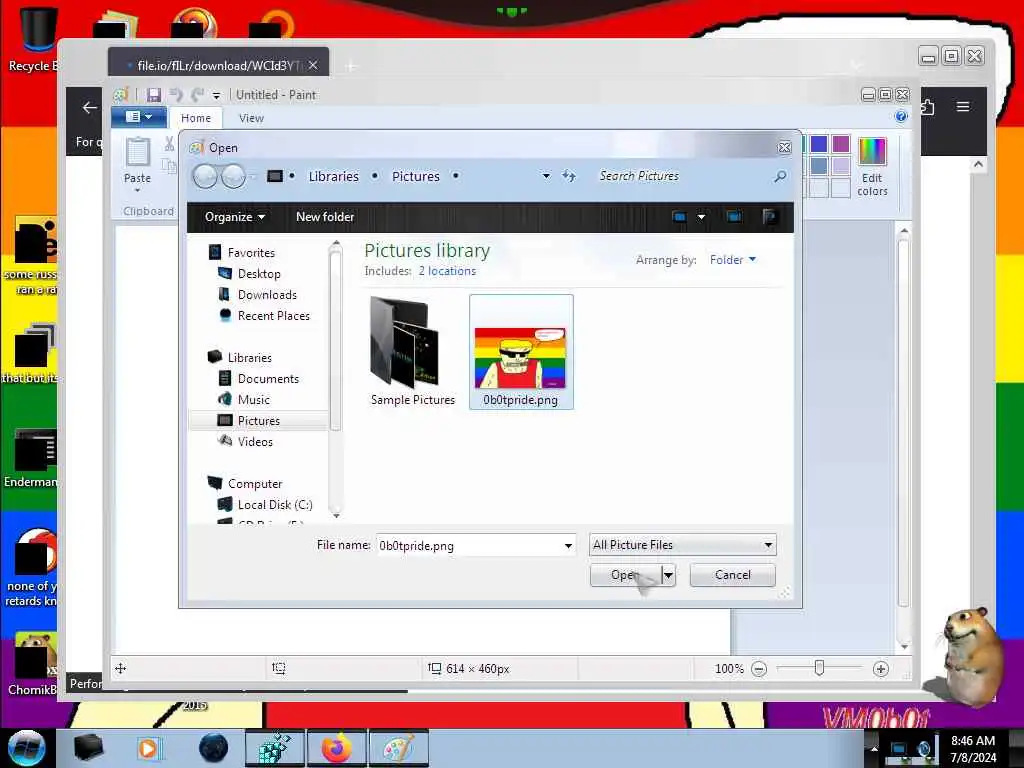Screen dimensions: 1024x768
Task: Switch to the View ribbon tab
Action: (x=251, y=118)
